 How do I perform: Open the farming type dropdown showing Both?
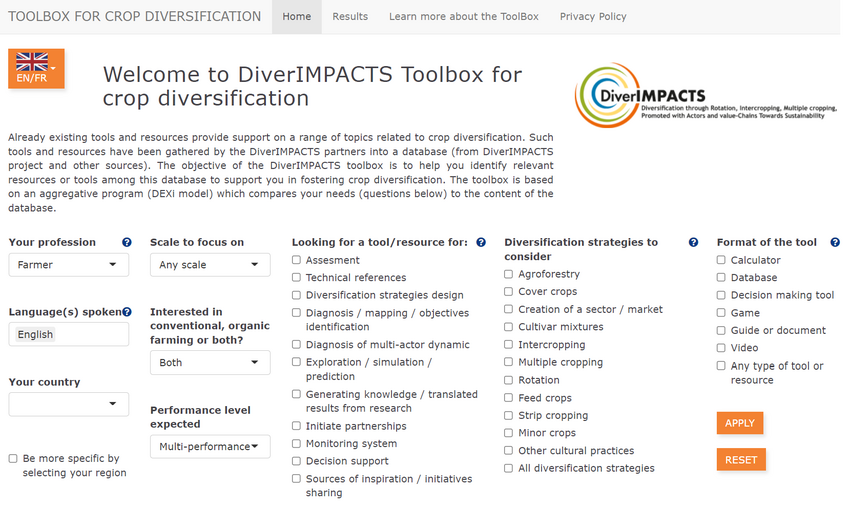pos(210,363)
